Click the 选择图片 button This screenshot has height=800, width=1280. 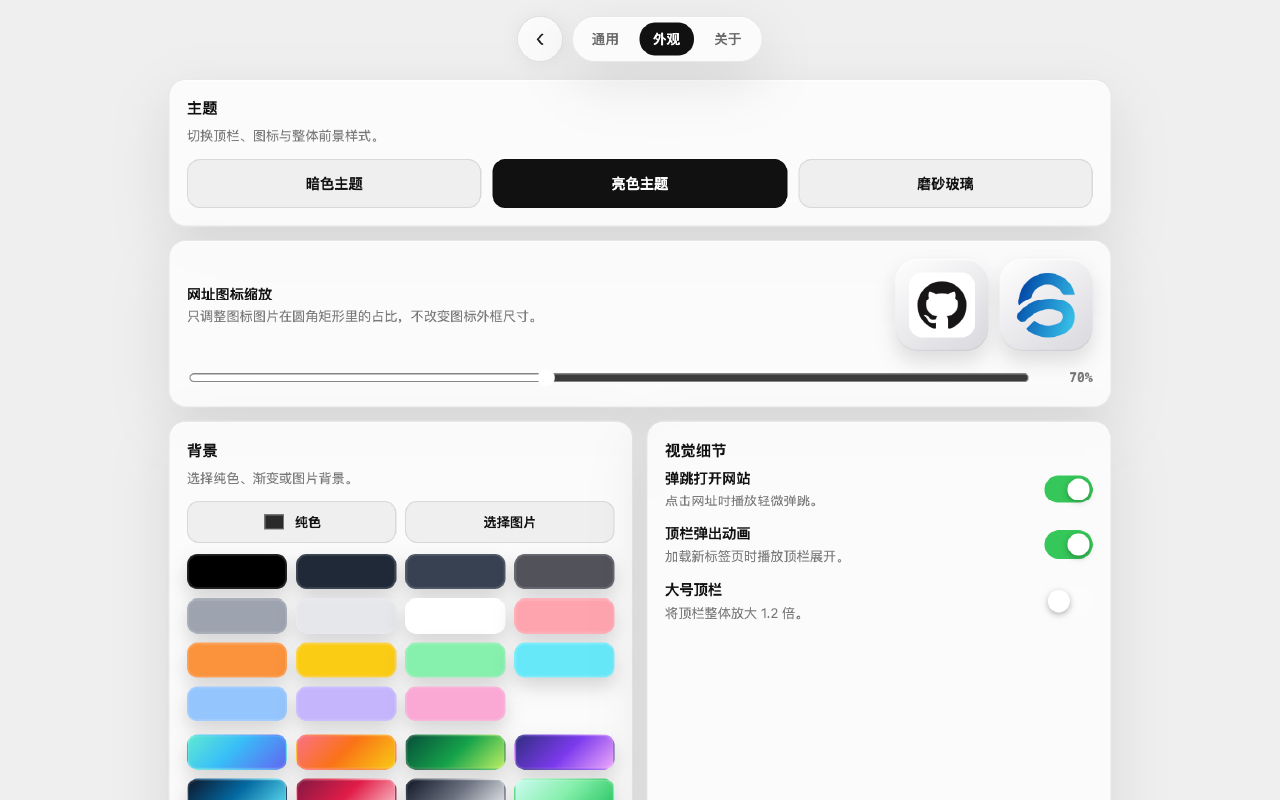pos(509,522)
